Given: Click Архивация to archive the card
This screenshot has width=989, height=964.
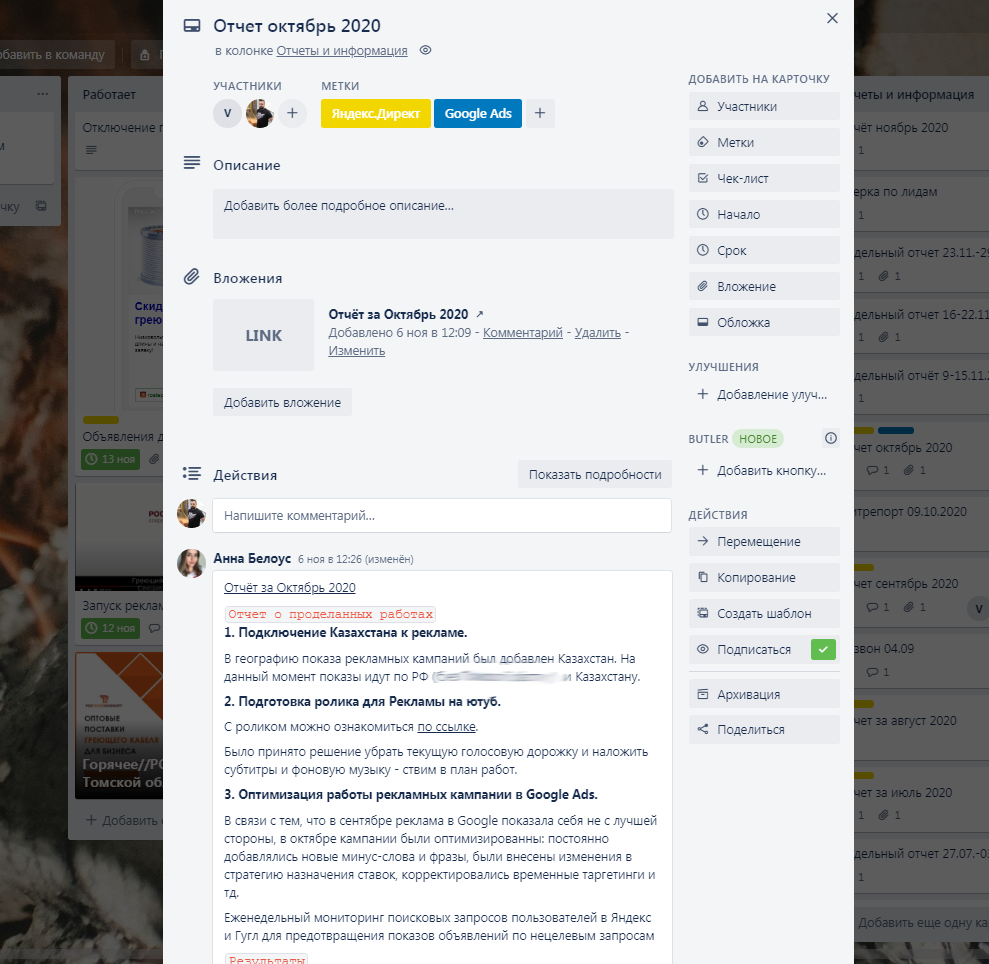Looking at the screenshot, I should (764, 694).
